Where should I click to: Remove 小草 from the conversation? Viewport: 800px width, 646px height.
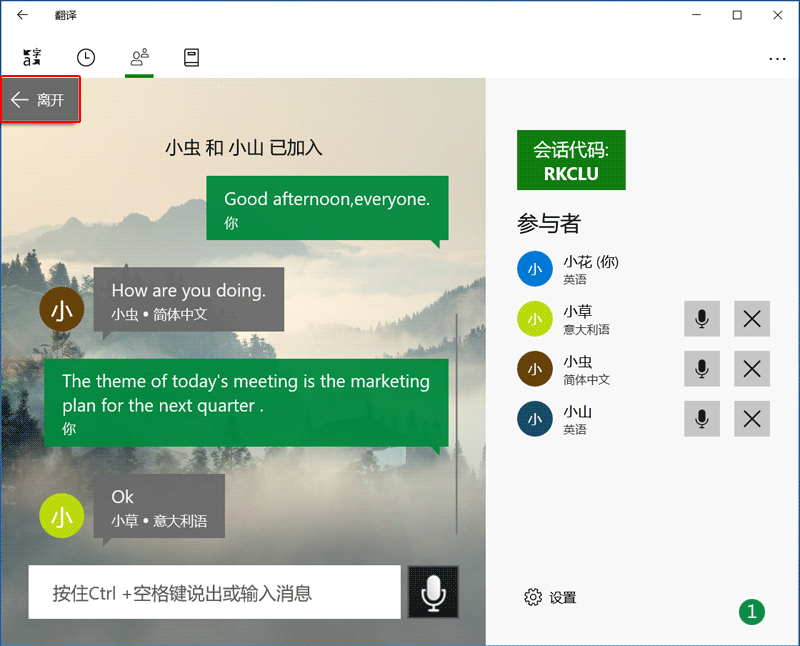coord(752,319)
